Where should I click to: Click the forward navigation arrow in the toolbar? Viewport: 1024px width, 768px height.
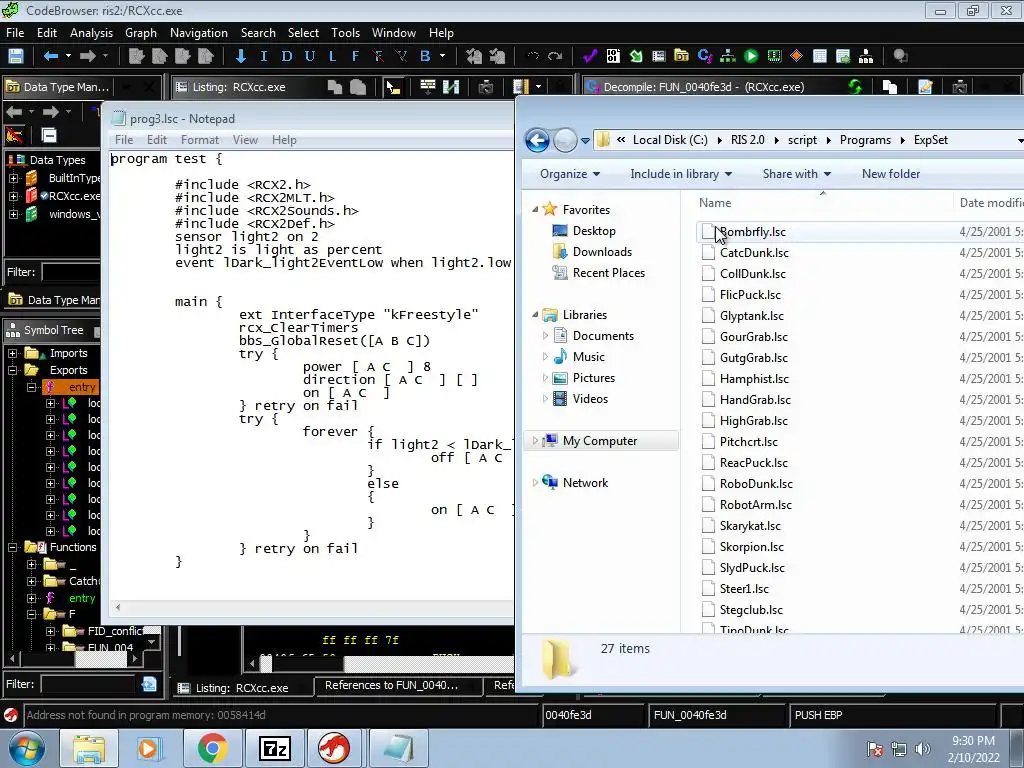pos(88,56)
